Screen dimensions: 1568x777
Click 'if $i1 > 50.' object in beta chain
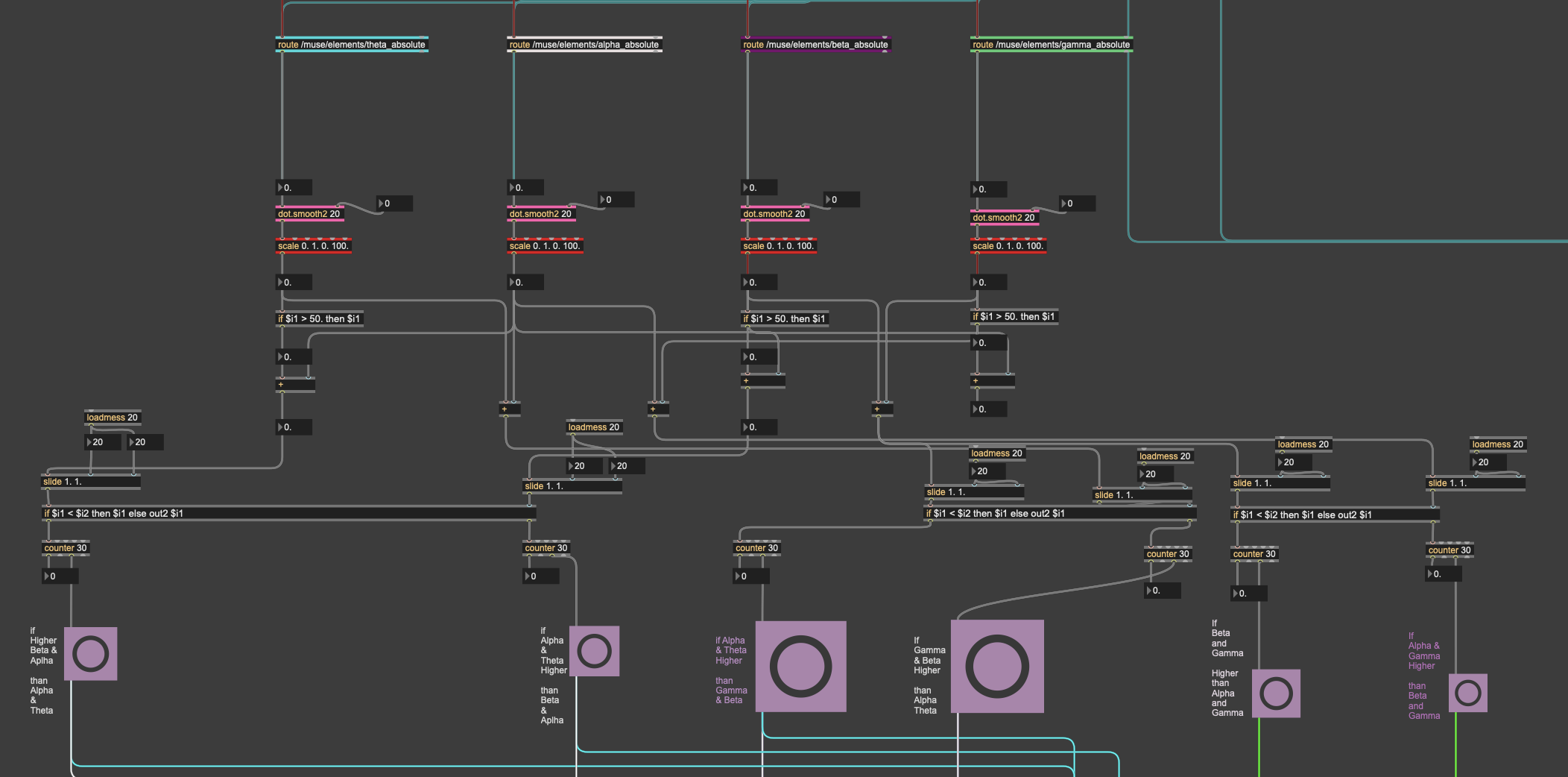point(784,319)
